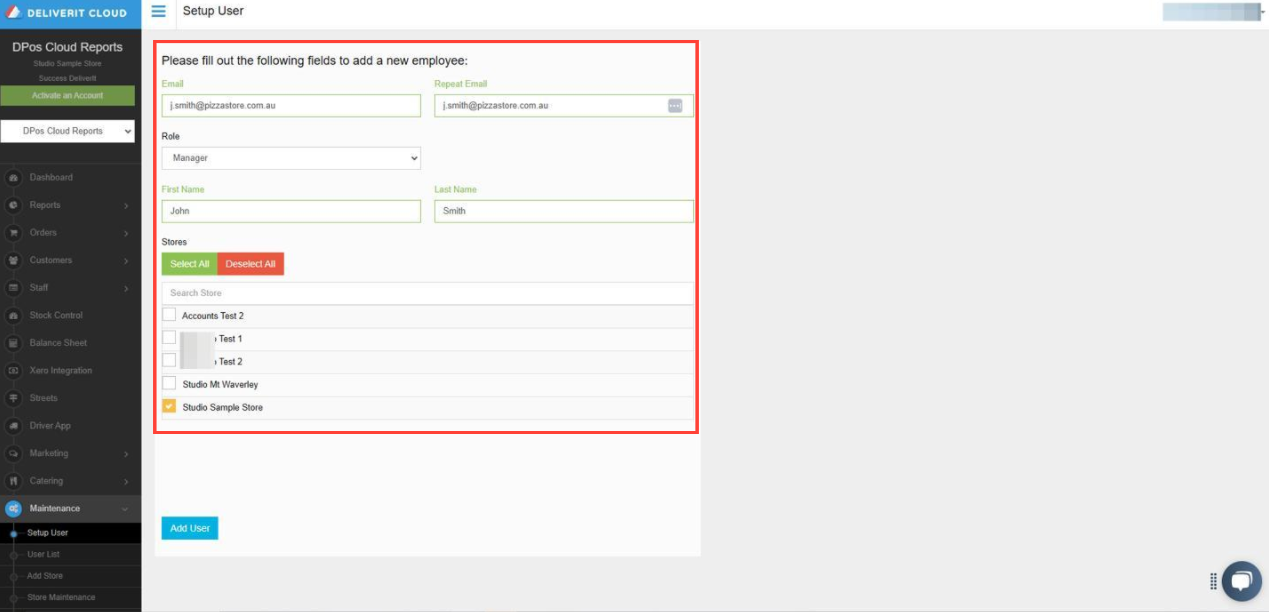The height and width of the screenshot is (612, 1269).
Task: Click the red Deselect All button
Action: coord(250,264)
